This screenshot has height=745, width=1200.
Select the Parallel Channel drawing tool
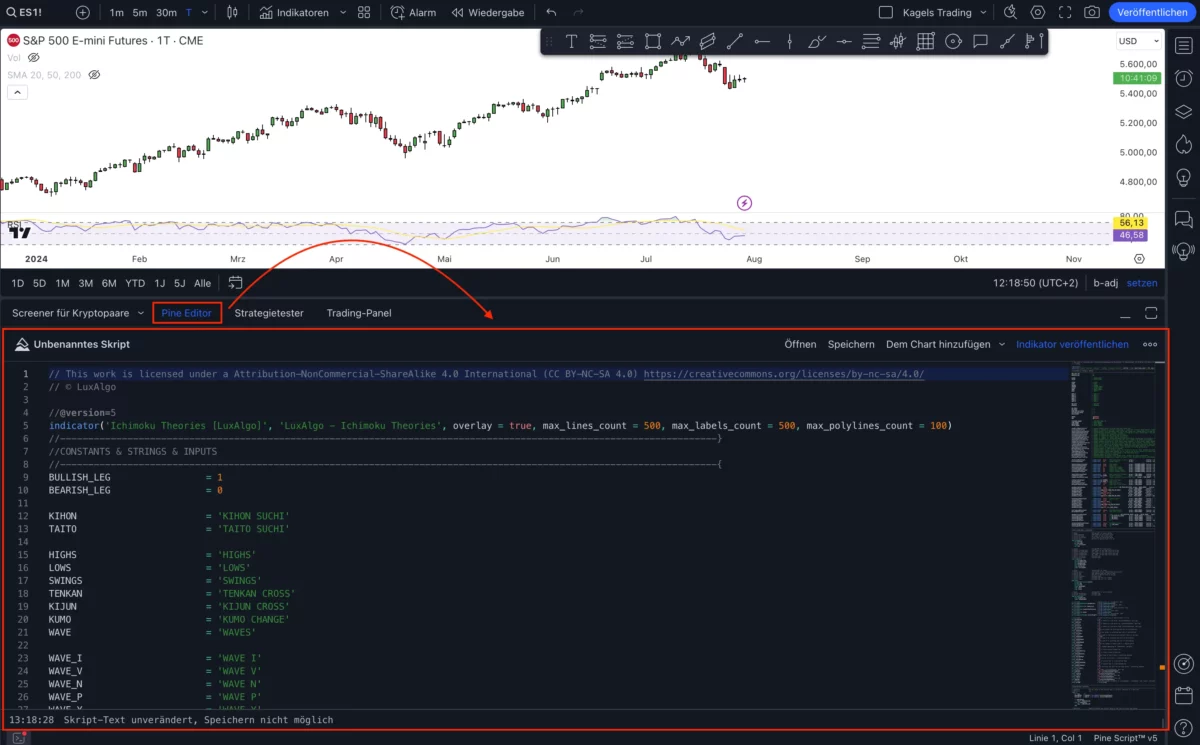[708, 41]
